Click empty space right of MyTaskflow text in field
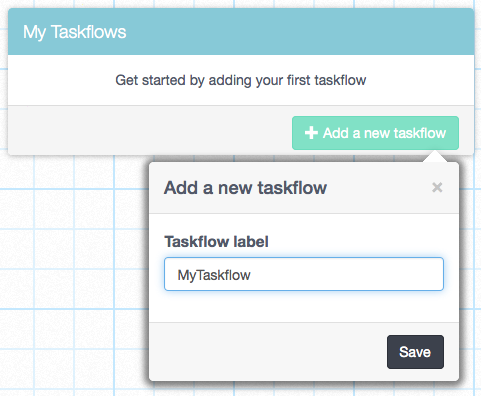Viewport: 481px width, 396px height. (x=347, y=274)
